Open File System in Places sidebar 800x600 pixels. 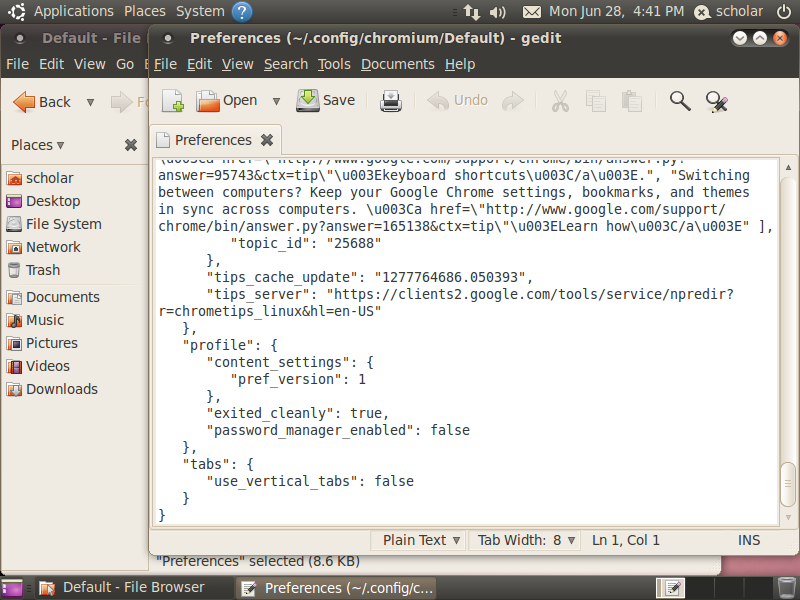click(54, 224)
